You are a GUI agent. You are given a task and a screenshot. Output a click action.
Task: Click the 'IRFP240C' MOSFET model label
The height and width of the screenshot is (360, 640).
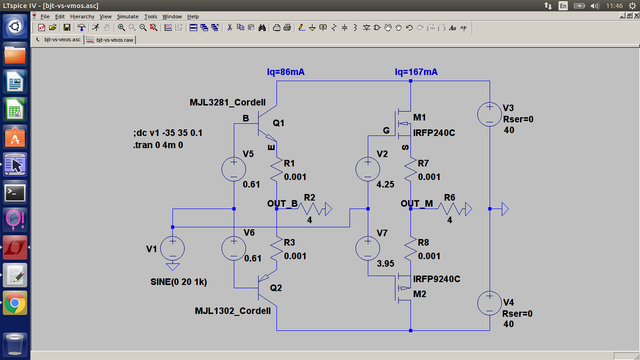434,133
